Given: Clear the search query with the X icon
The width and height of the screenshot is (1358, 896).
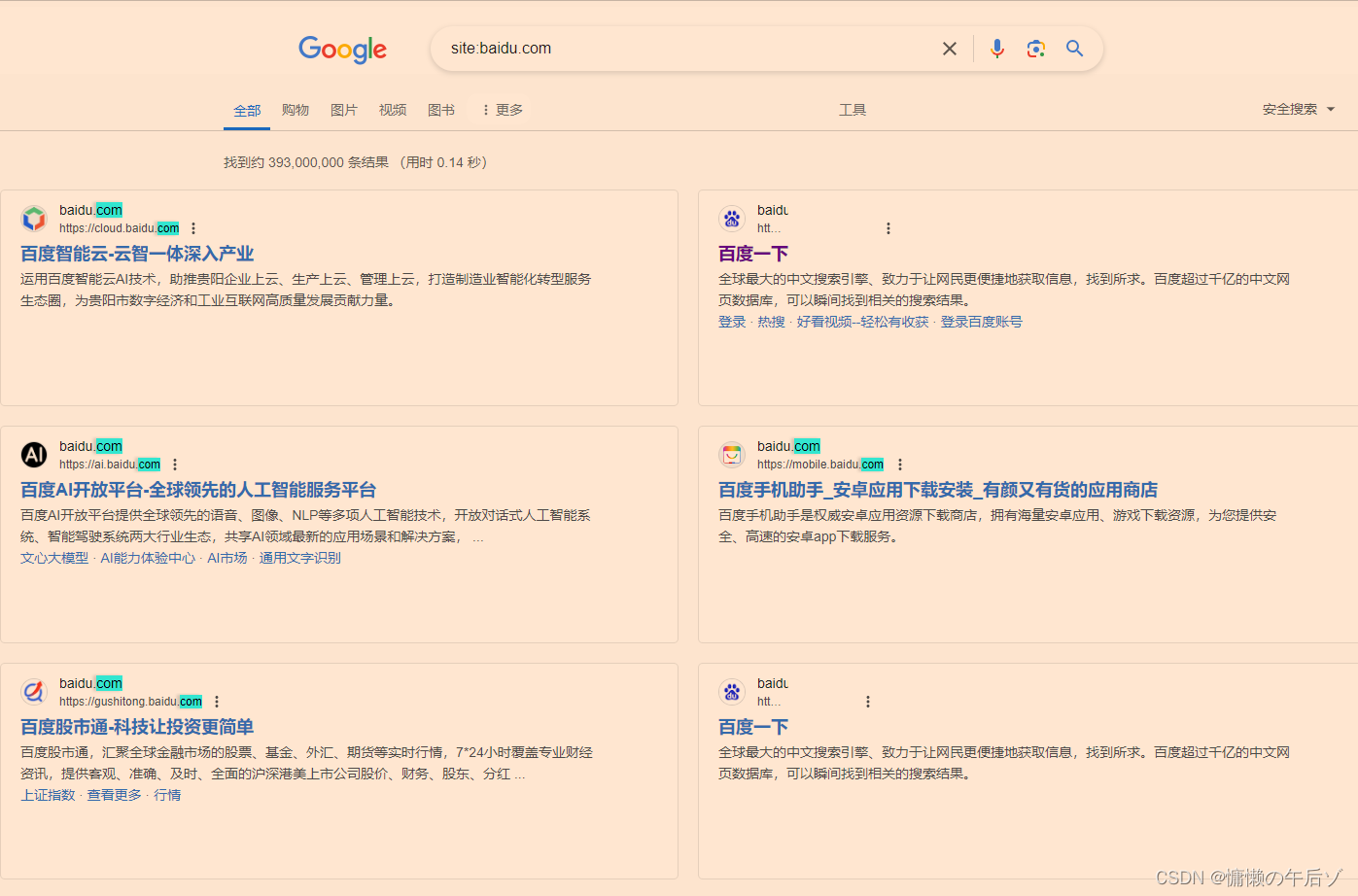Looking at the screenshot, I should (x=950, y=49).
